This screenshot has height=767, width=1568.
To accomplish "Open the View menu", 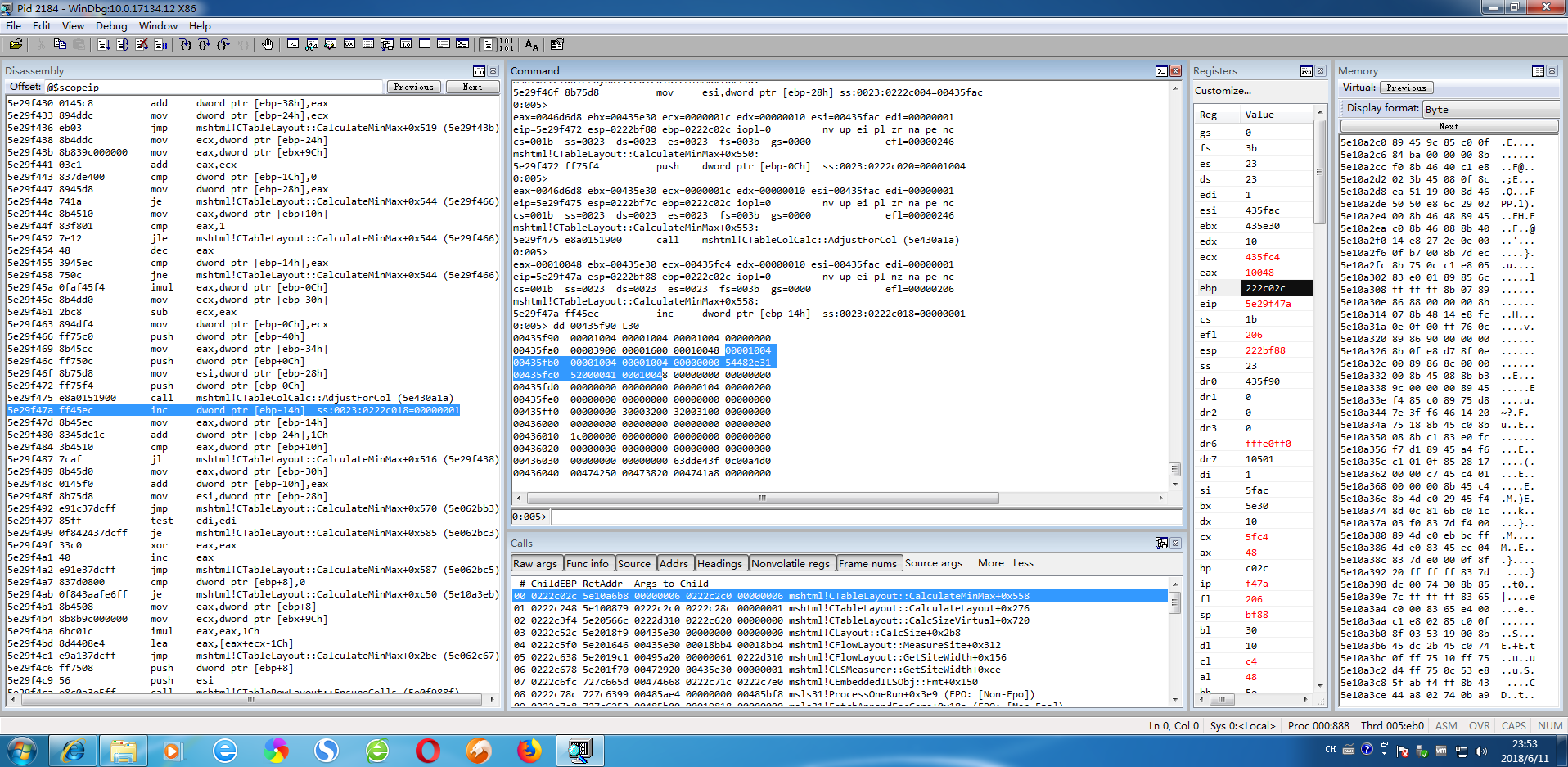I will (73, 25).
